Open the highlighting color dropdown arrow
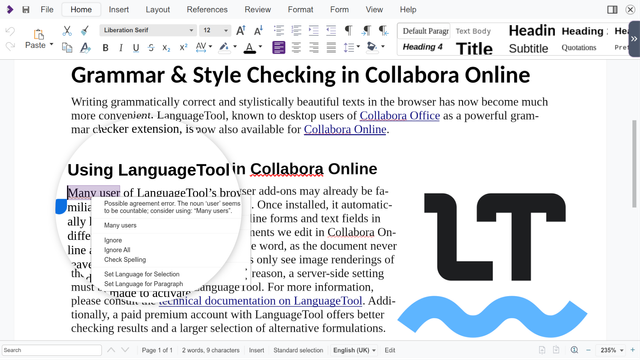This screenshot has width=640, height=360. click(235, 47)
